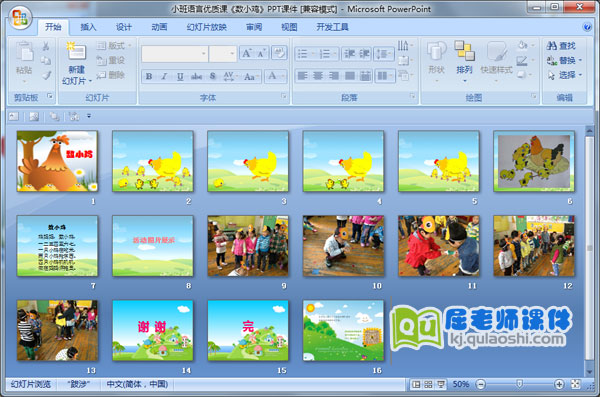Increase font size with the large A icon
The image size is (600, 397).
[x=246, y=54]
